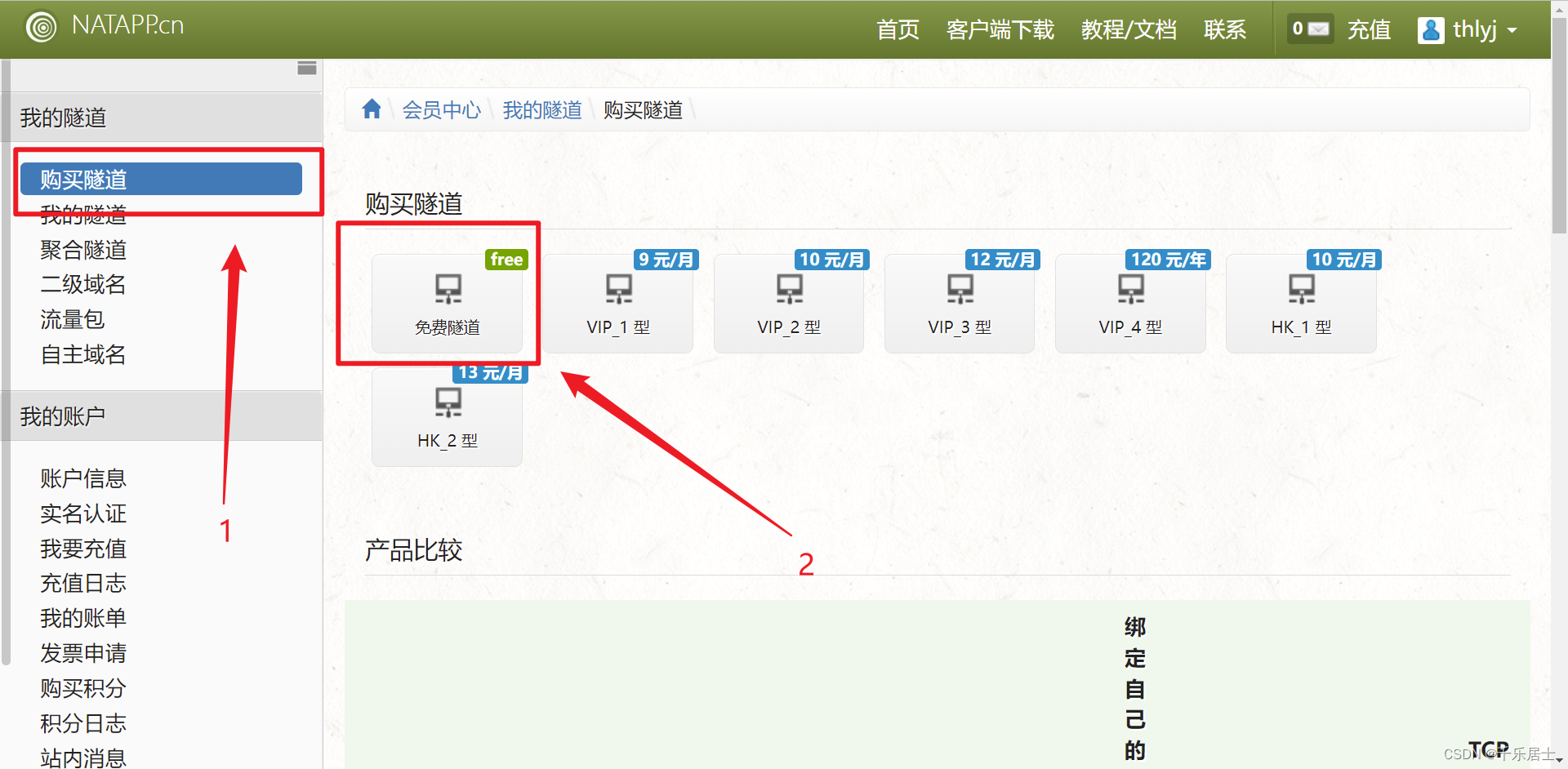Open 聚合隧道 in the sidebar
The width and height of the screenshot is (1568, 769).
tap(83, 250)
